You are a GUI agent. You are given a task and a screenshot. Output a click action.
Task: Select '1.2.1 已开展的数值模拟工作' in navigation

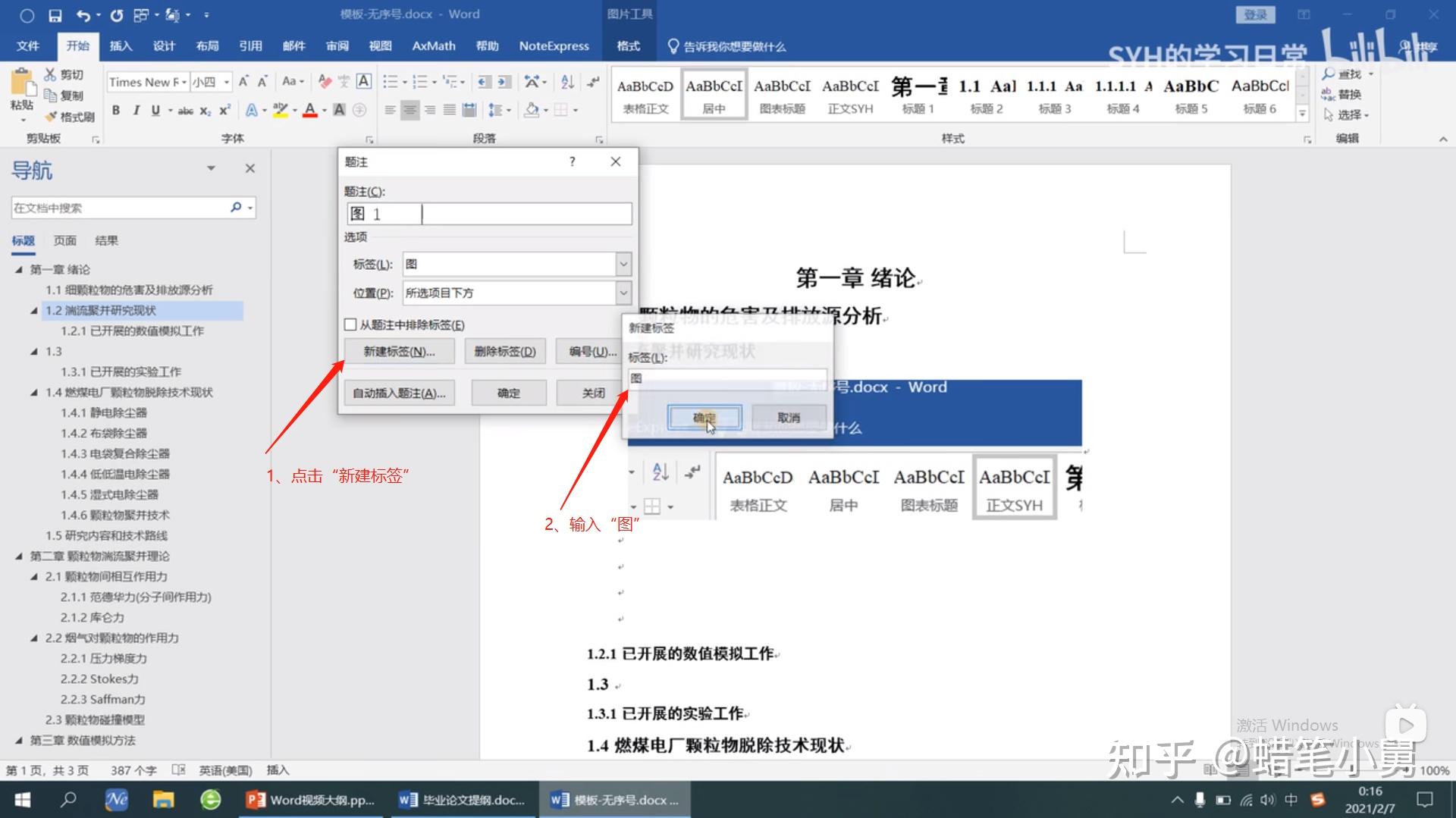(x=132, y=331)
